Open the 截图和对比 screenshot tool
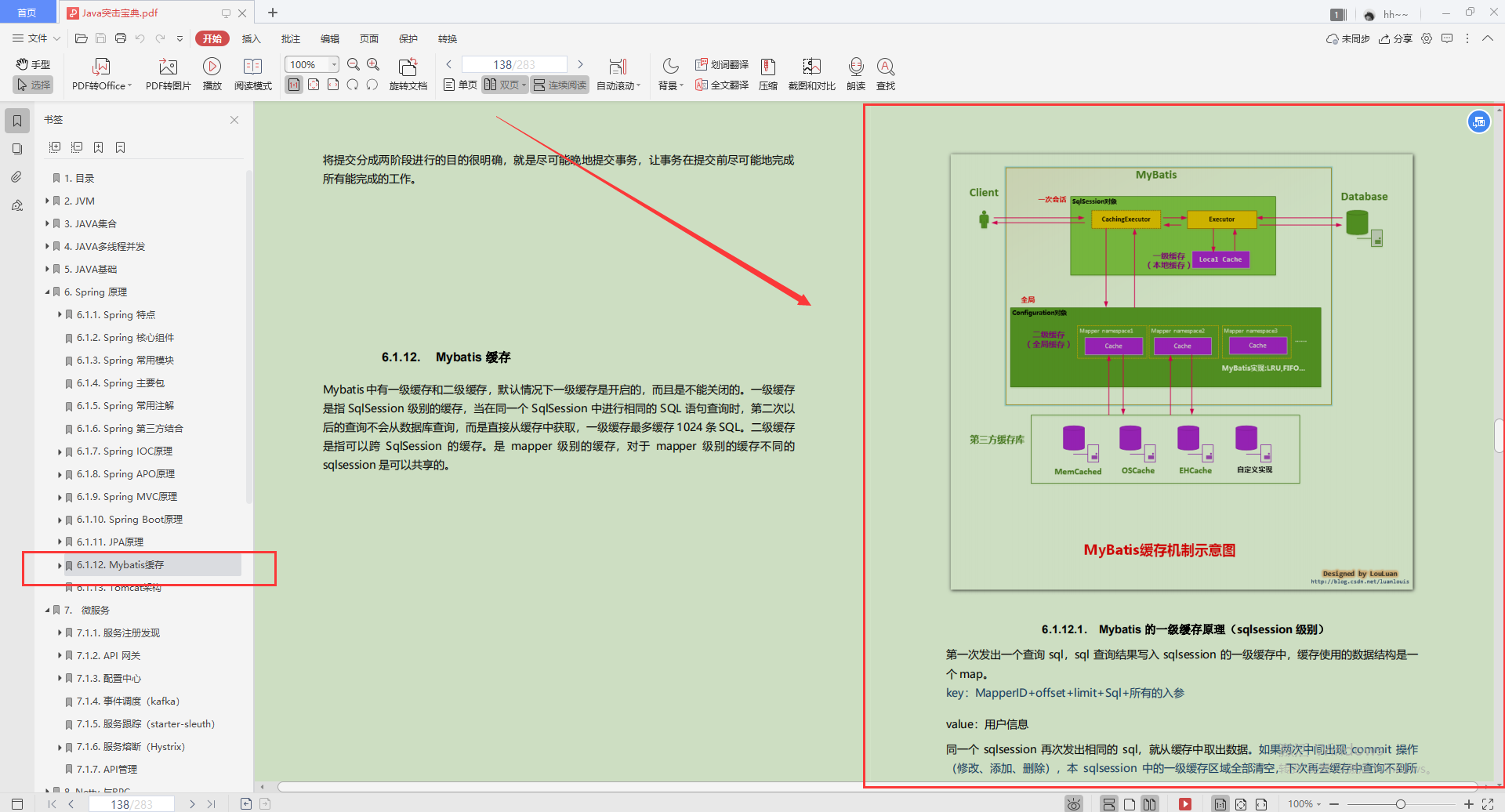This screenshot has width=1505, height=812. coord(811,73)
